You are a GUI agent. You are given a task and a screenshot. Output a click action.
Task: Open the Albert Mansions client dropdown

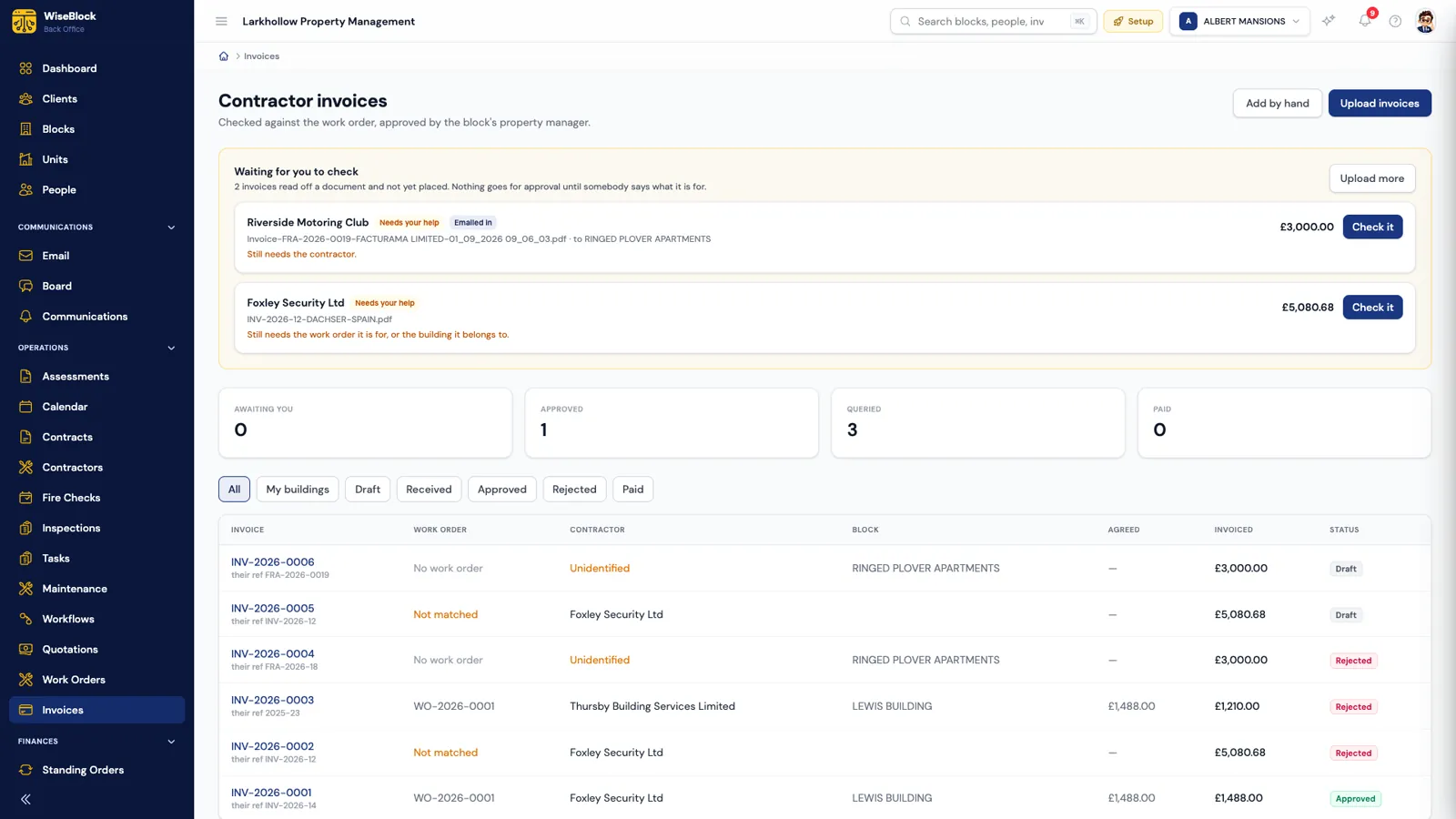(x=1239, y=21)
